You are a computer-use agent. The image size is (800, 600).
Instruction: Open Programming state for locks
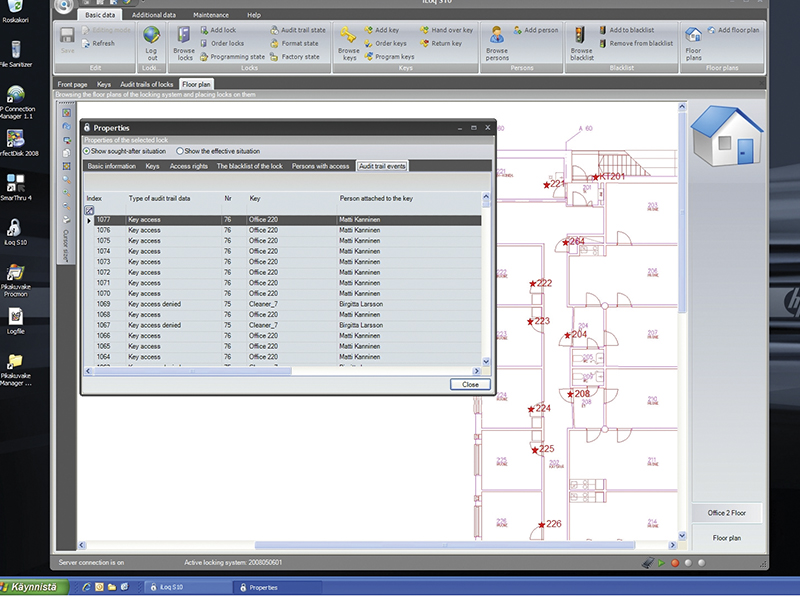tap(232, 57)
